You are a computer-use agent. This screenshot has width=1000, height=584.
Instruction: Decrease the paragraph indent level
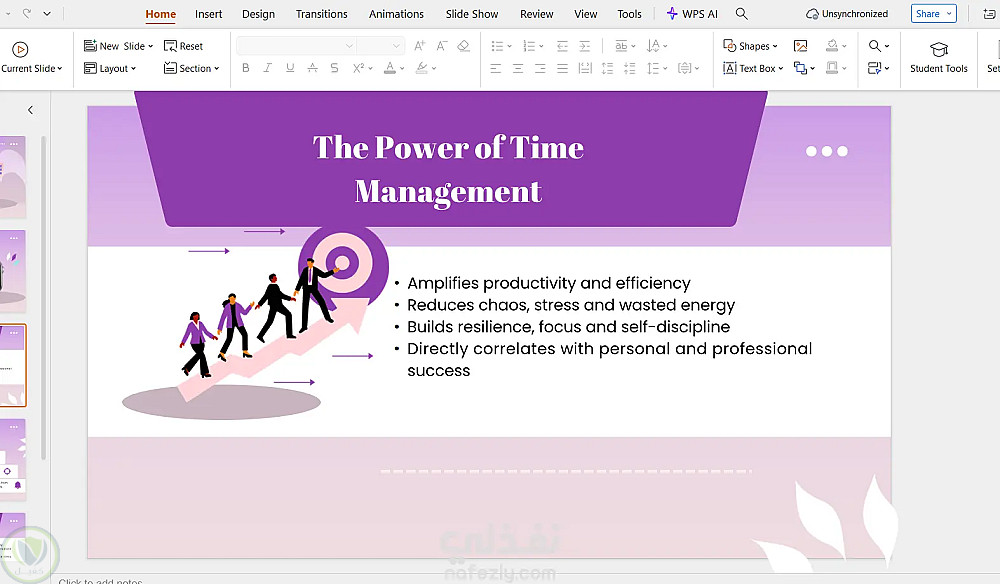point(562,46)
